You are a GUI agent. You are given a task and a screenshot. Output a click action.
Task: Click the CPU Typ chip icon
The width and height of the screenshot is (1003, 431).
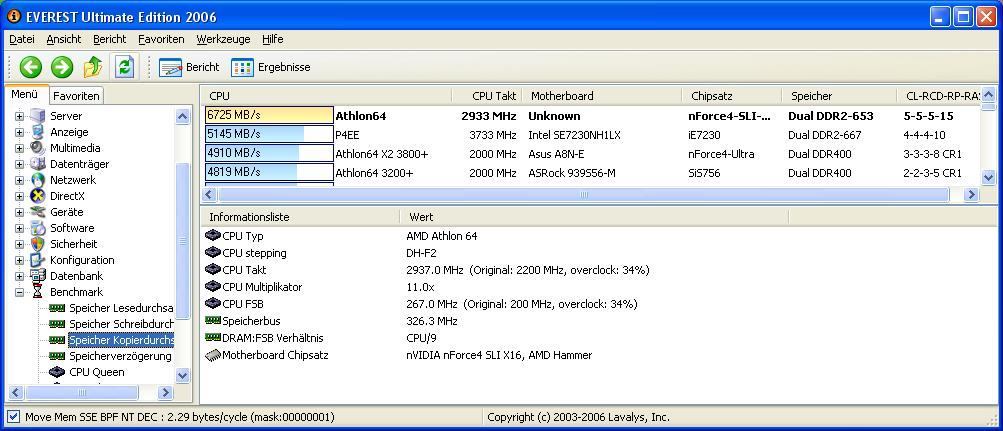click(x=212, y=236)
